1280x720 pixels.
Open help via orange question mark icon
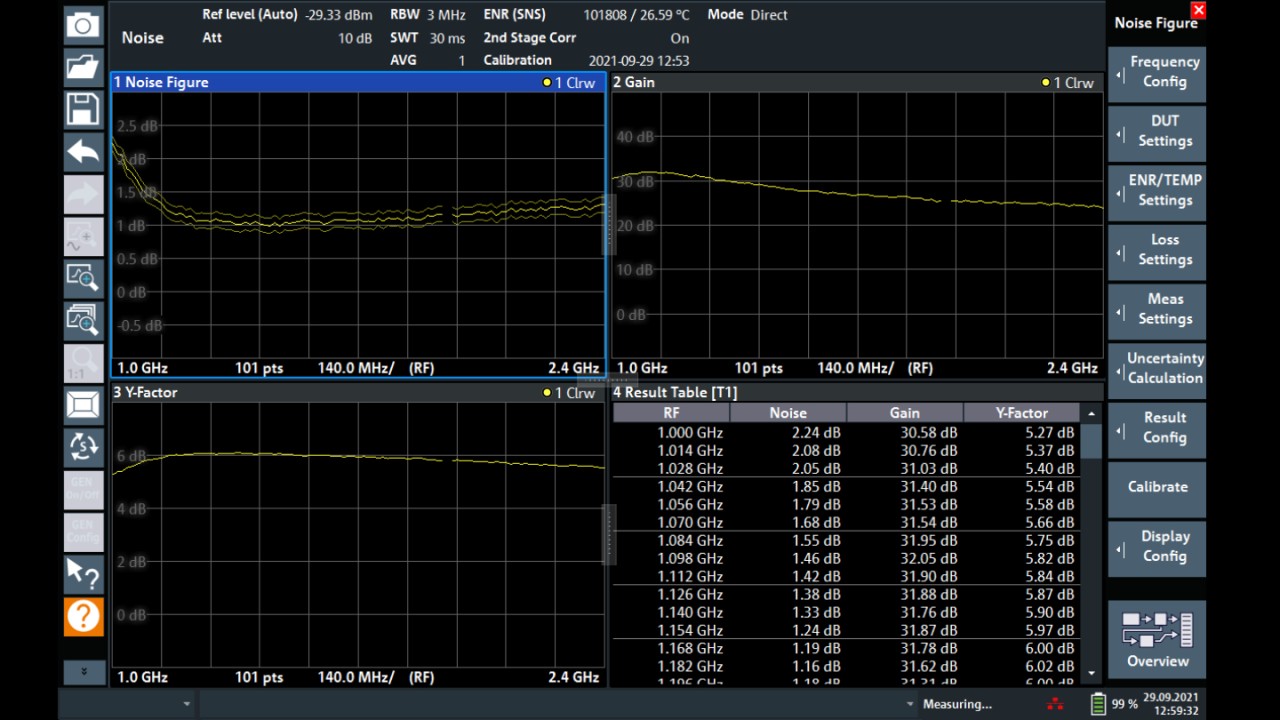[x=83, y=616]
